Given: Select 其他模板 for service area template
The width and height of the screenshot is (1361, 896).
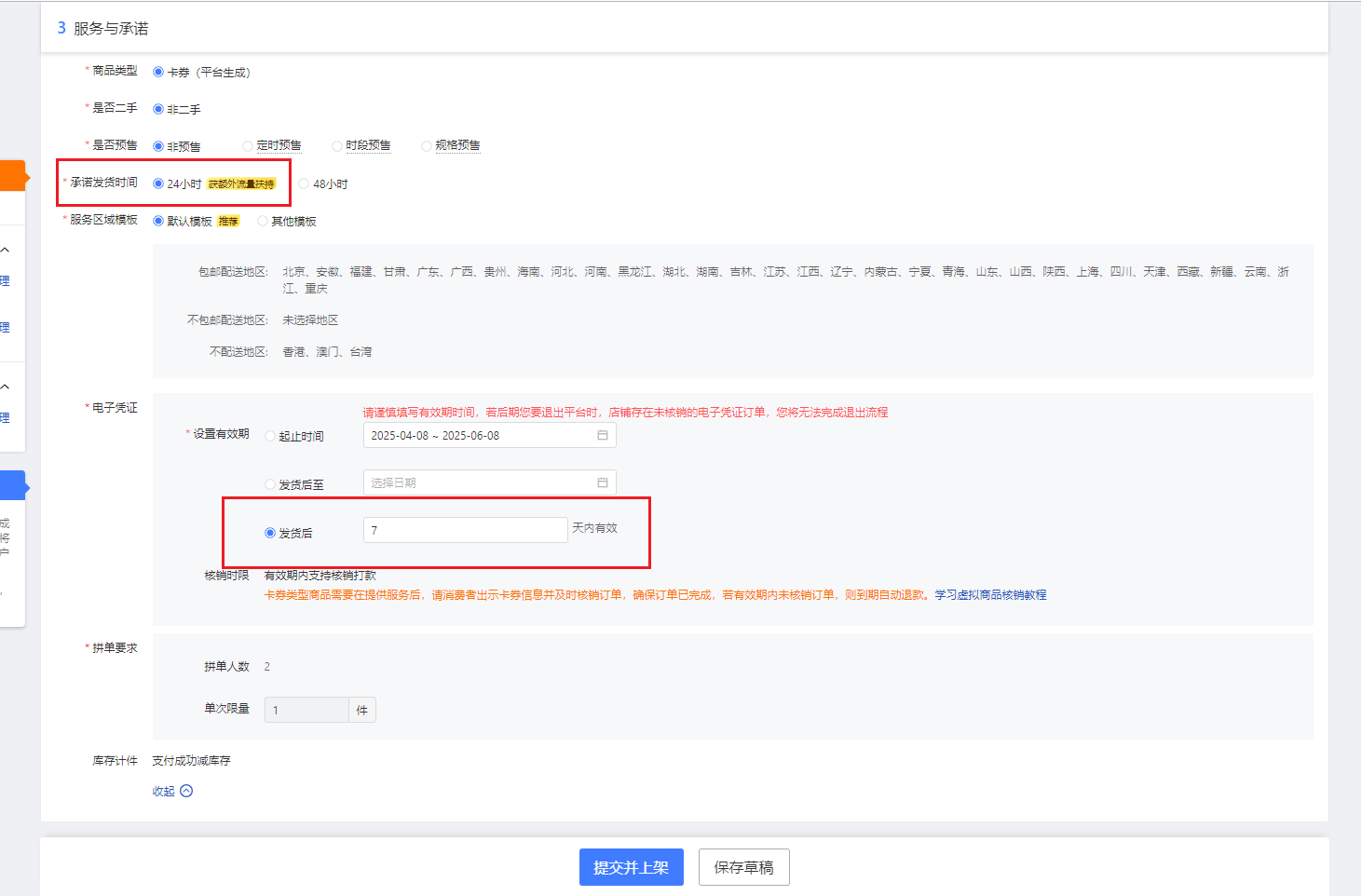Looking at the screenshot, I should [x=263, y=222].
